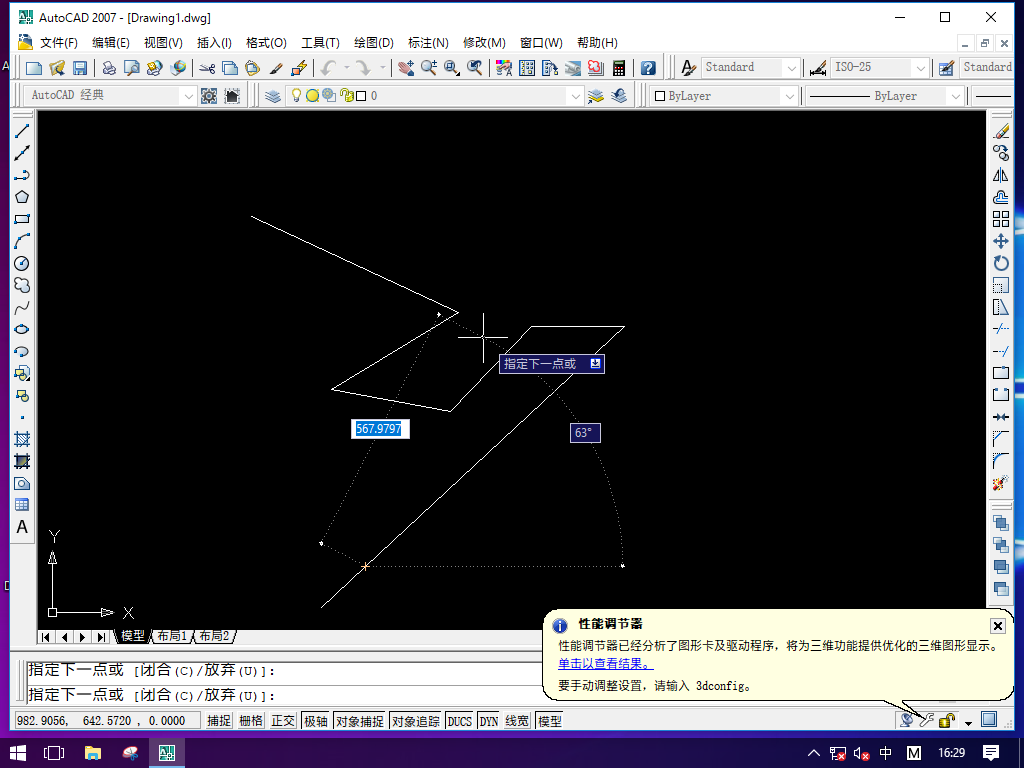Click the Save icon in standard toolbar
The height and width of the screenshot is (768, 1024).
[80, 68]
